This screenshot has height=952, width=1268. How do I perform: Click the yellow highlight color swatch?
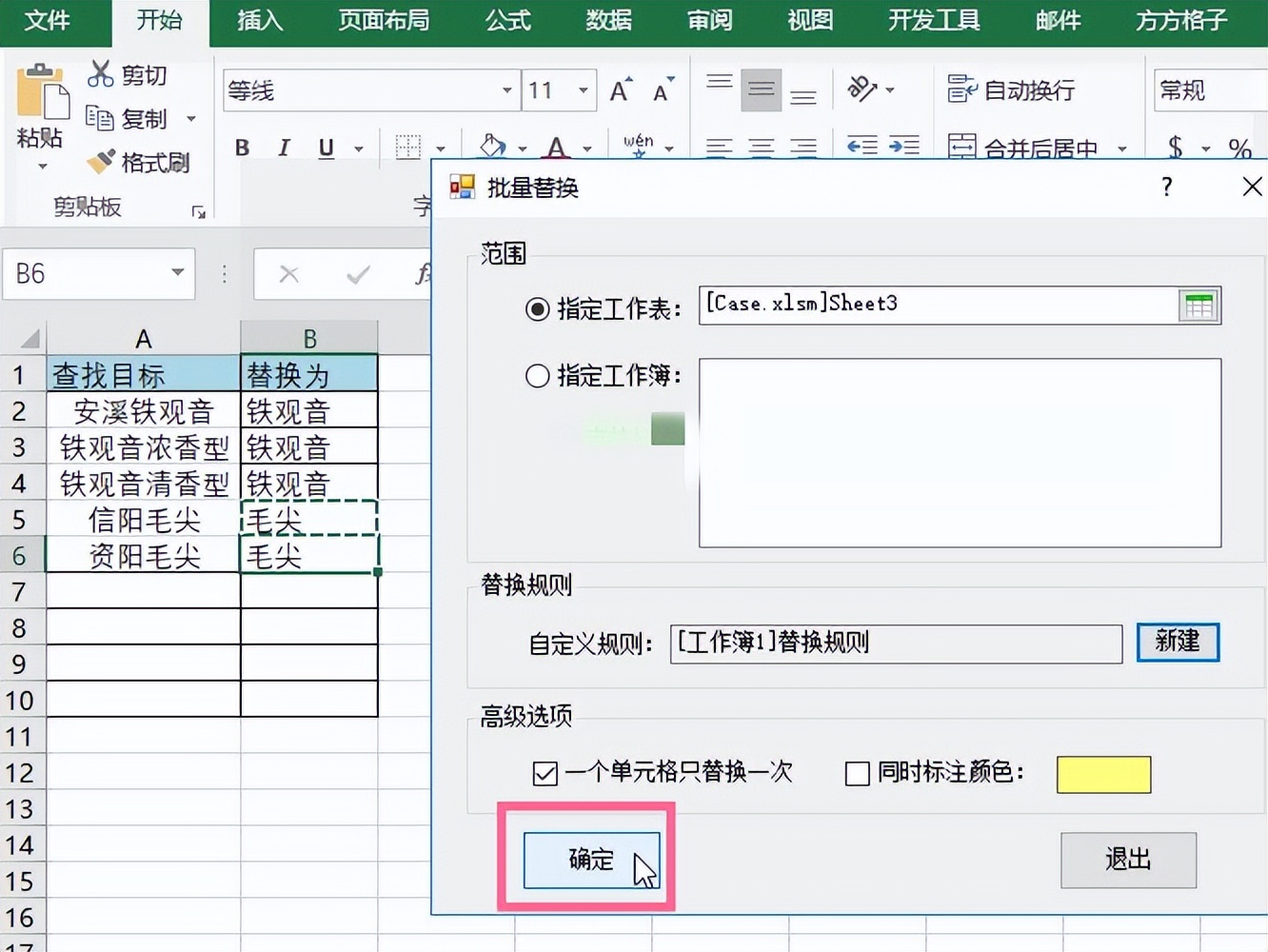point(1103,775)
